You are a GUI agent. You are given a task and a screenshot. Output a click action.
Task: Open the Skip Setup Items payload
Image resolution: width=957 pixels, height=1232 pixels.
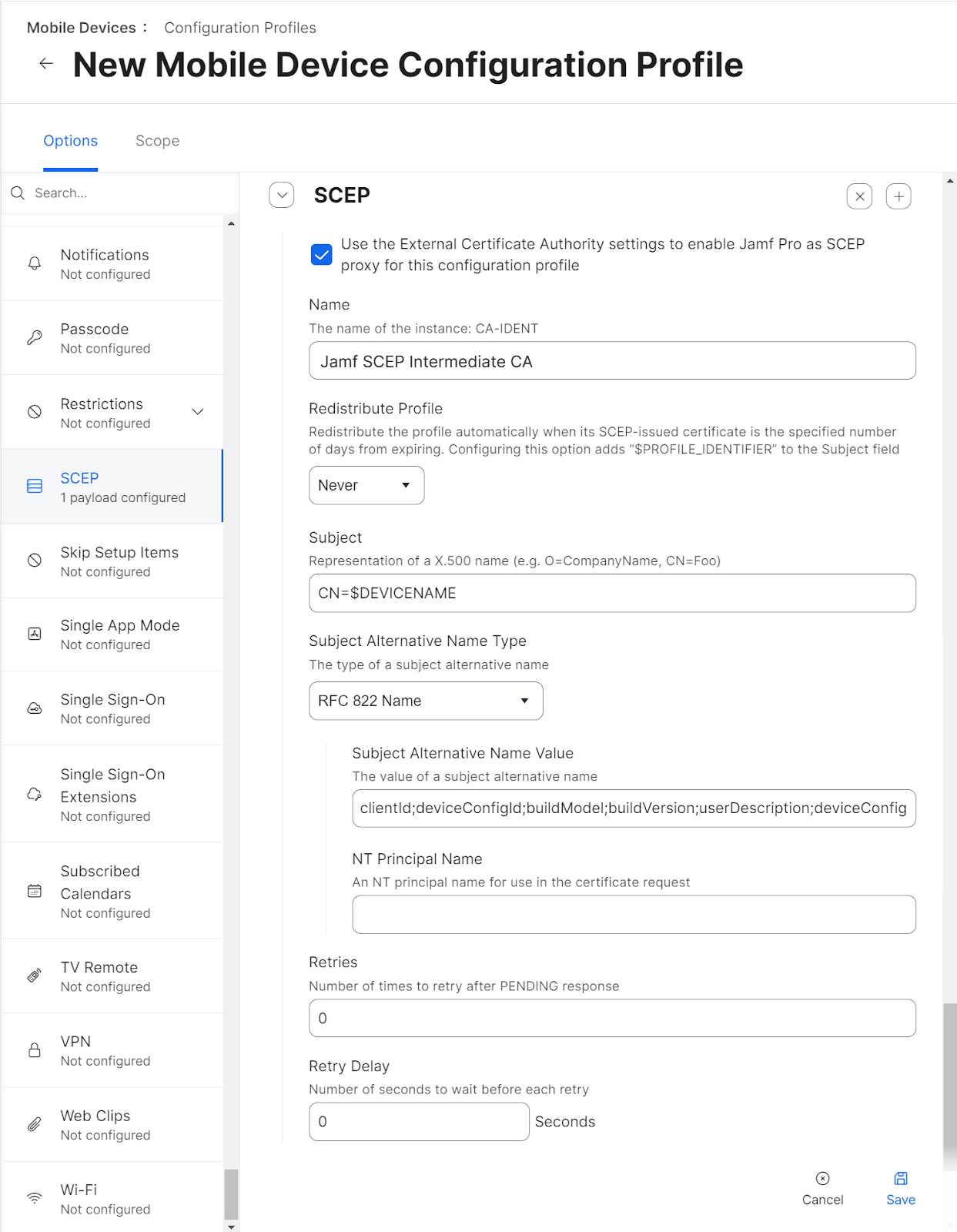click(112, 561)
